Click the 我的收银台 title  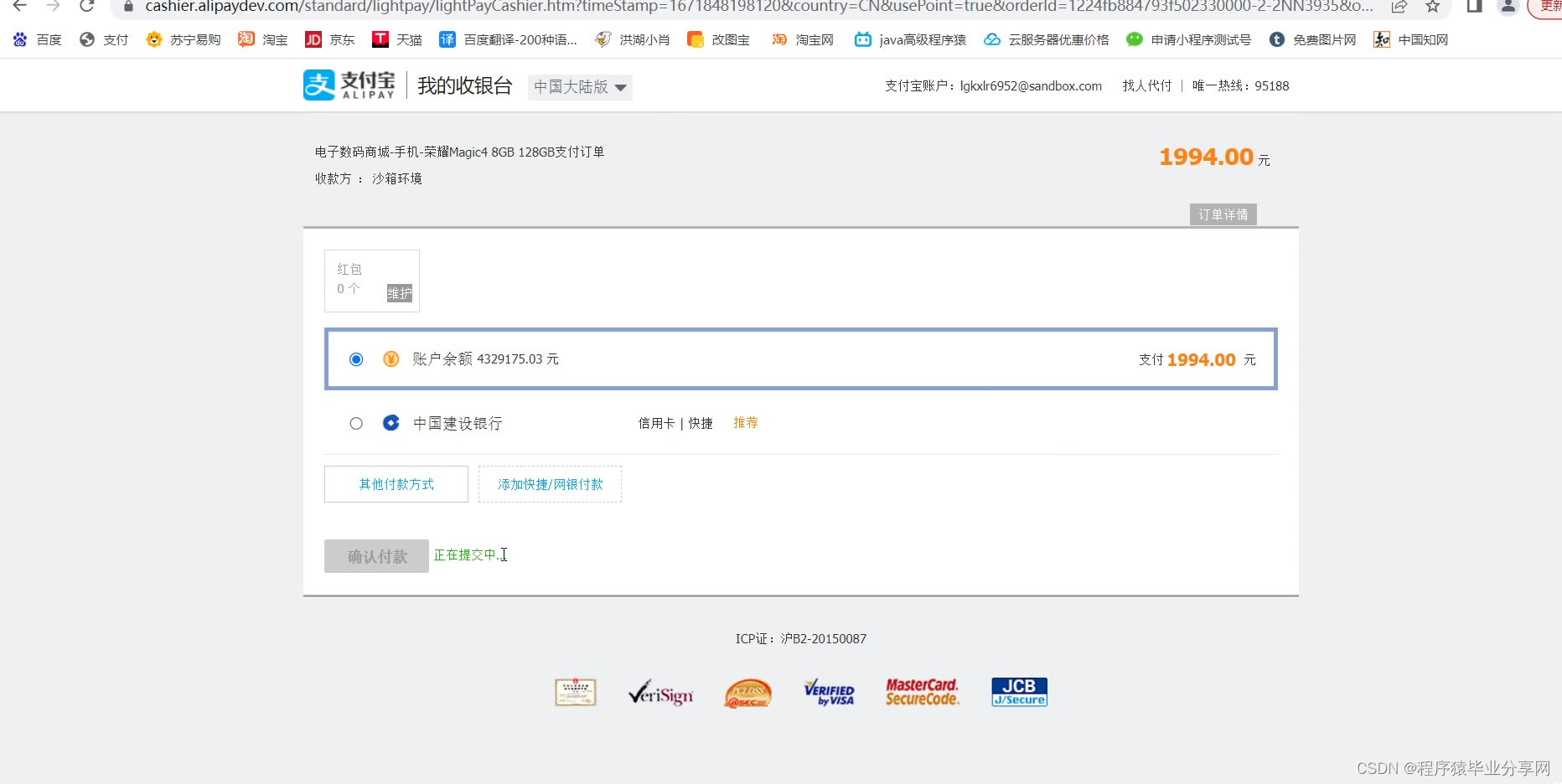pyautogui.click(x=465, y=85)
